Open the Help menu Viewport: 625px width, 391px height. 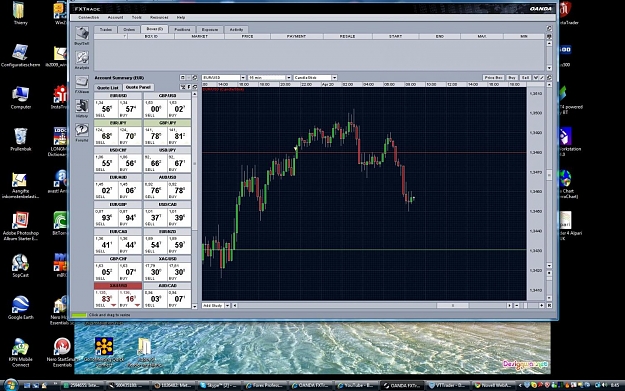tap(181, 18)
